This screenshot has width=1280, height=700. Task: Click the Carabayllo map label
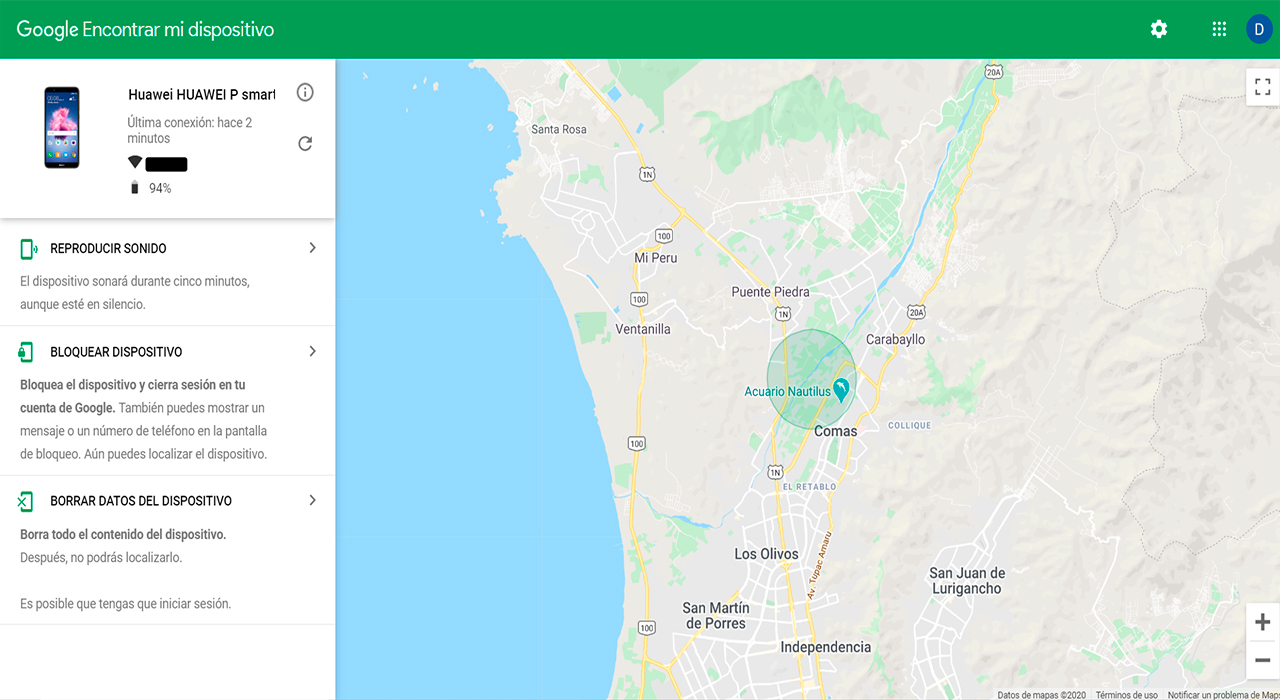[895, 339]
